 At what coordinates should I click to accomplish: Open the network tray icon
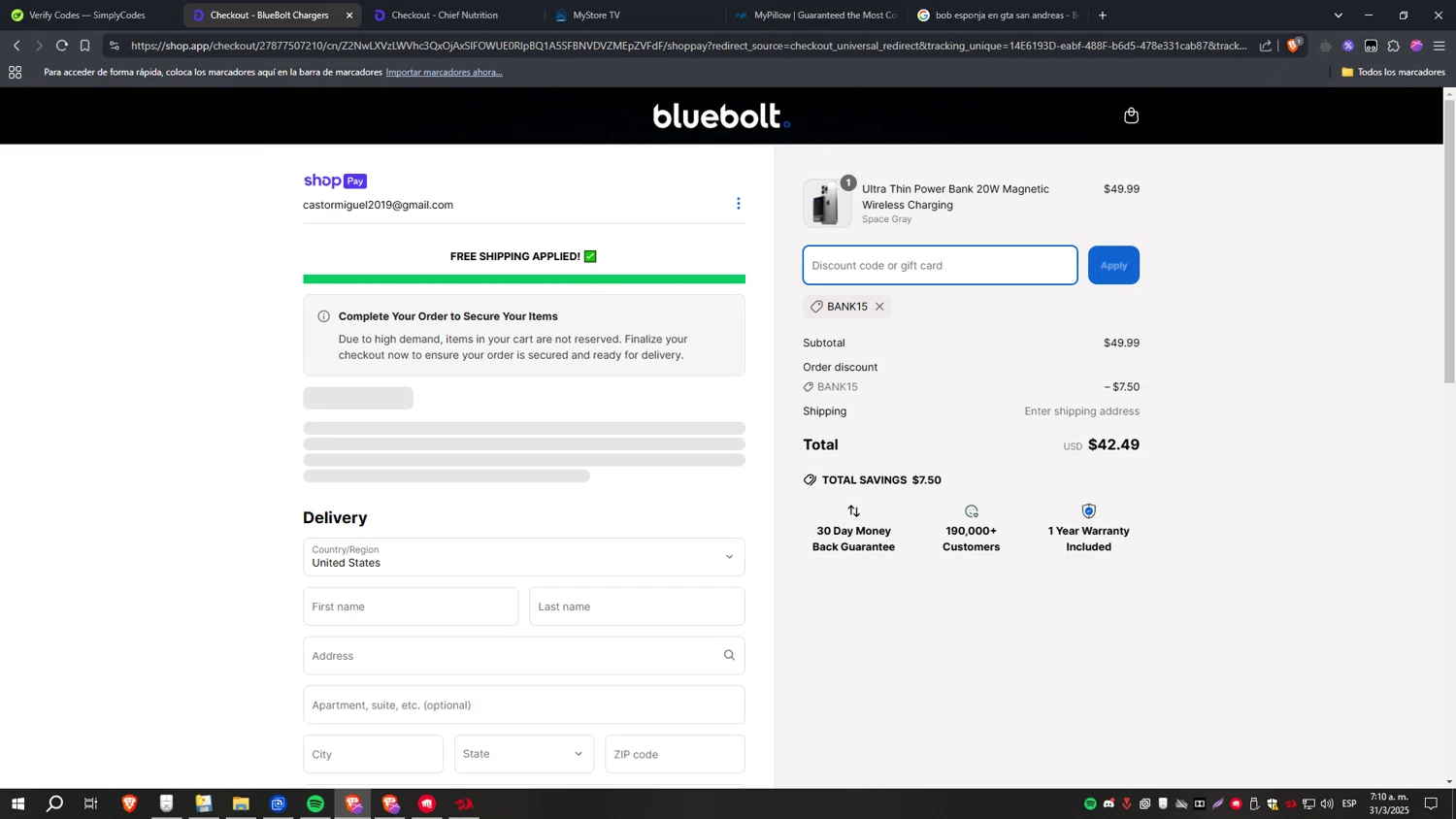coord(1308,803)
